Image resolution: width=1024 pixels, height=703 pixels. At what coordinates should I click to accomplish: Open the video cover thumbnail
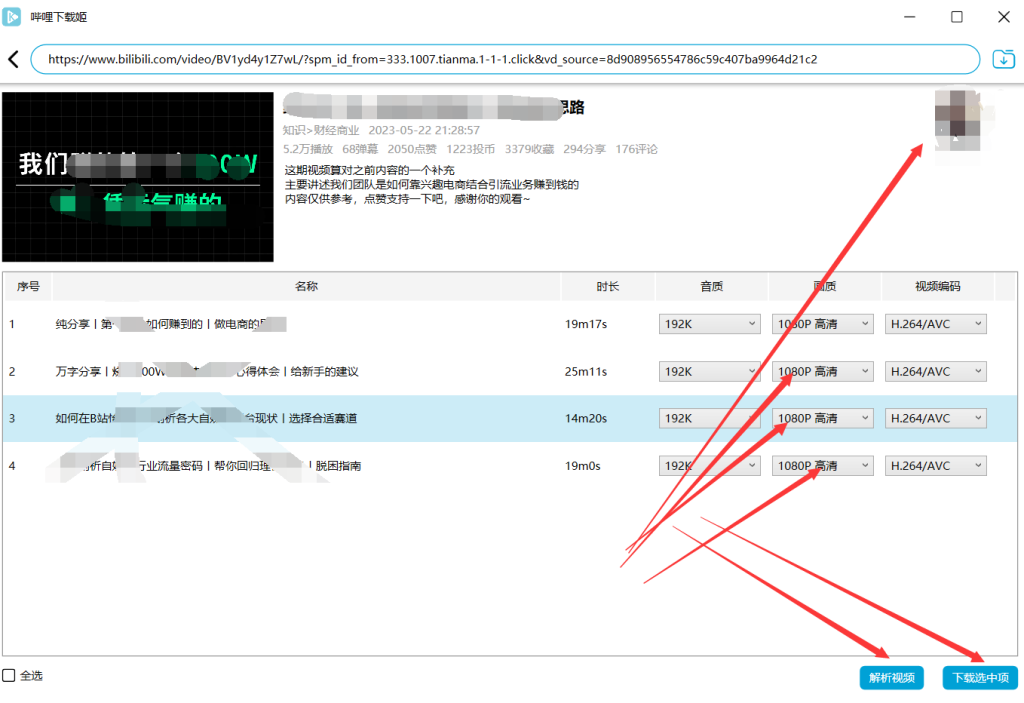point(138,177)
